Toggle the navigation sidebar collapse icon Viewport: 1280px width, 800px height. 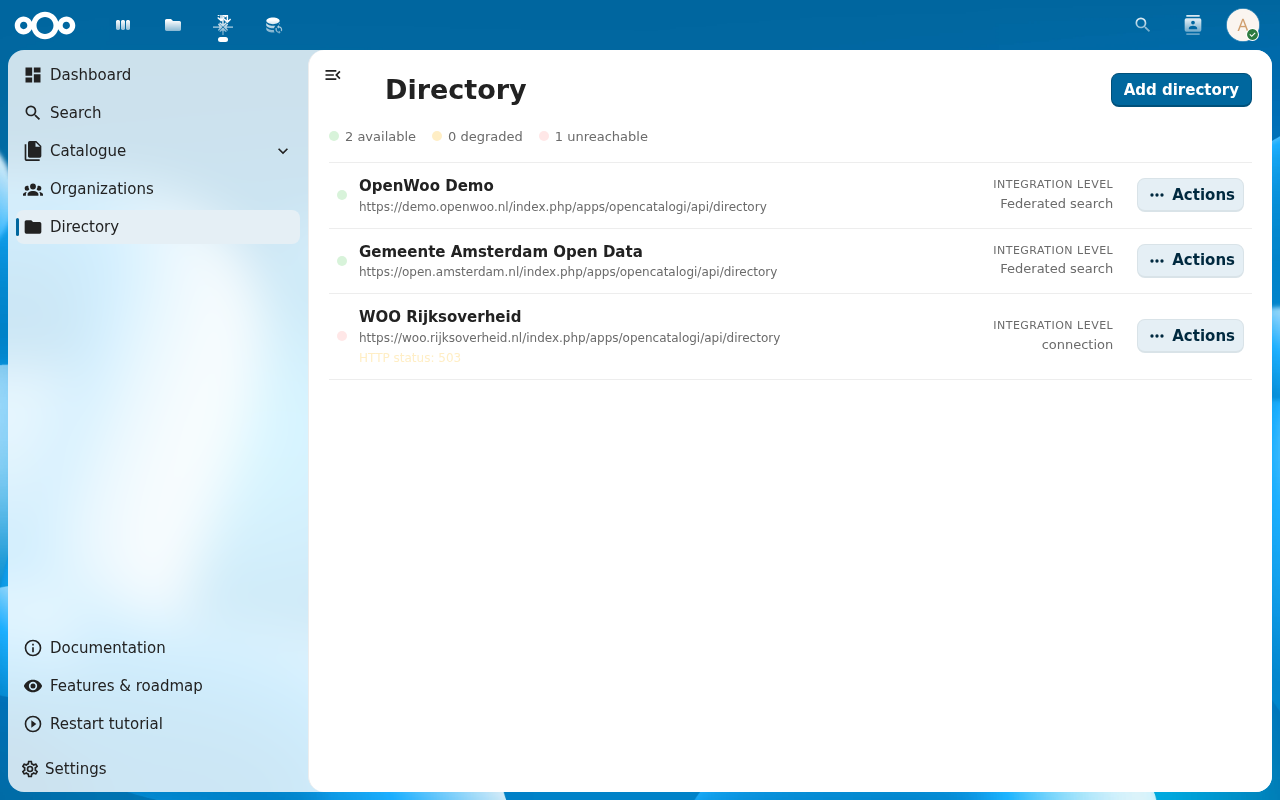333,75
